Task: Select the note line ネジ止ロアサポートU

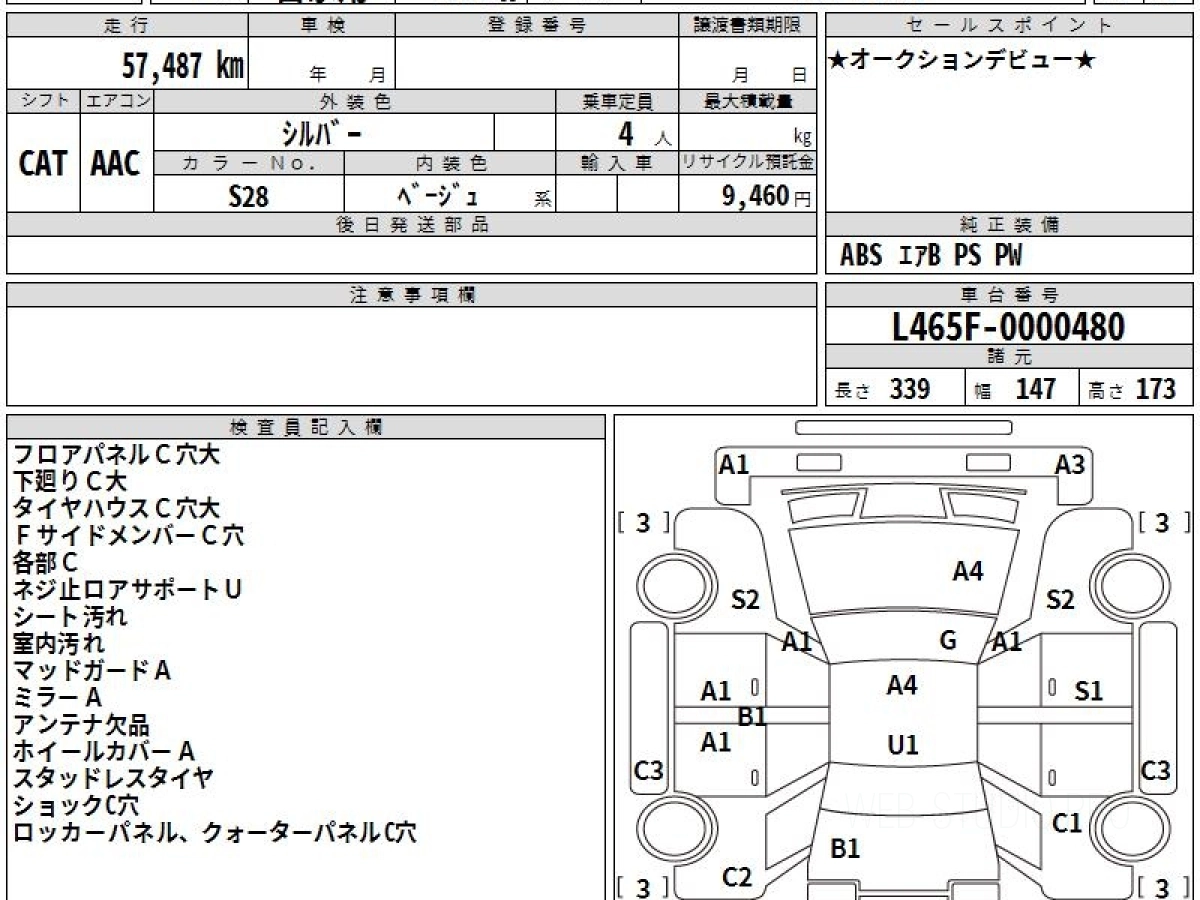Action: [127, 590]
